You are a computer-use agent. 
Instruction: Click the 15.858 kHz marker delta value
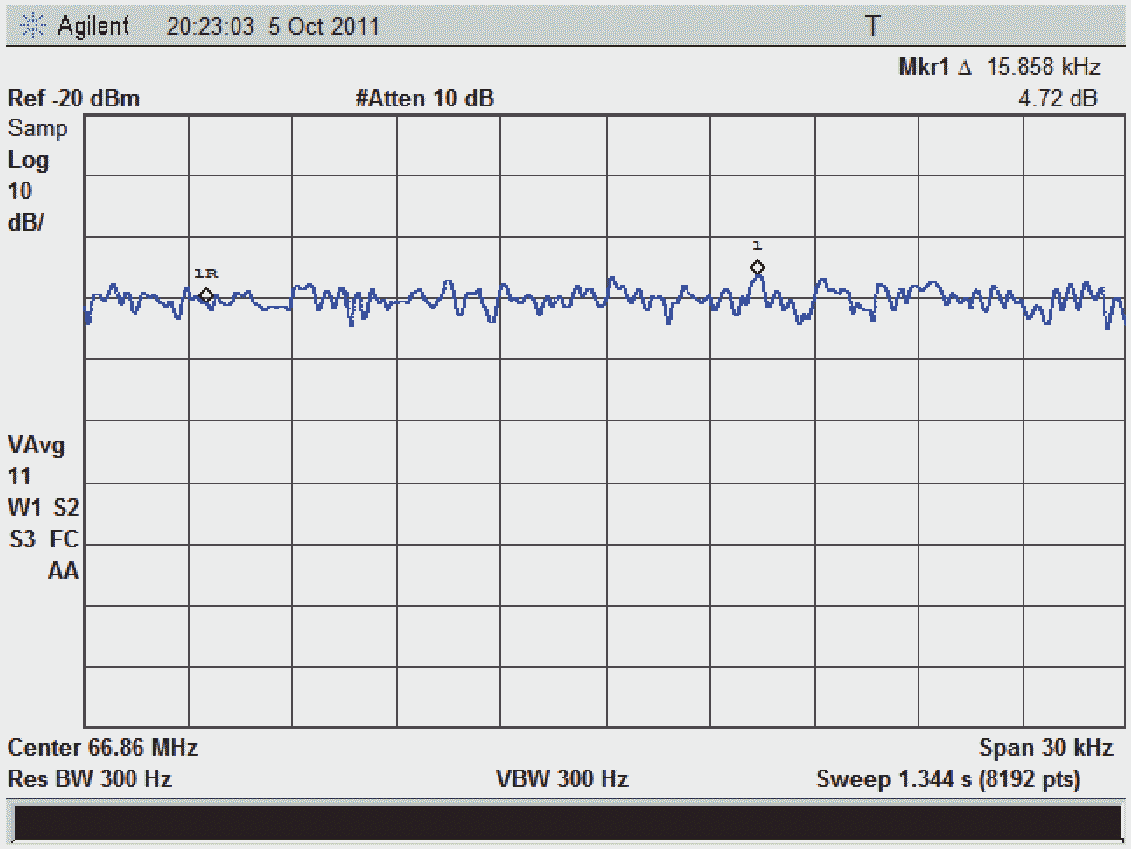click(x=1043, y=67)
